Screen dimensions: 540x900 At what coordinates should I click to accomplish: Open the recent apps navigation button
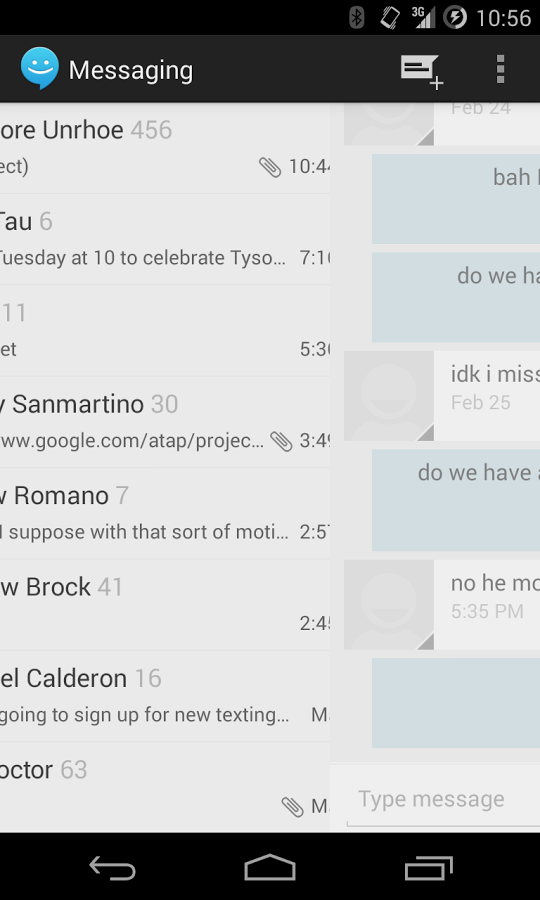point(428,867)
